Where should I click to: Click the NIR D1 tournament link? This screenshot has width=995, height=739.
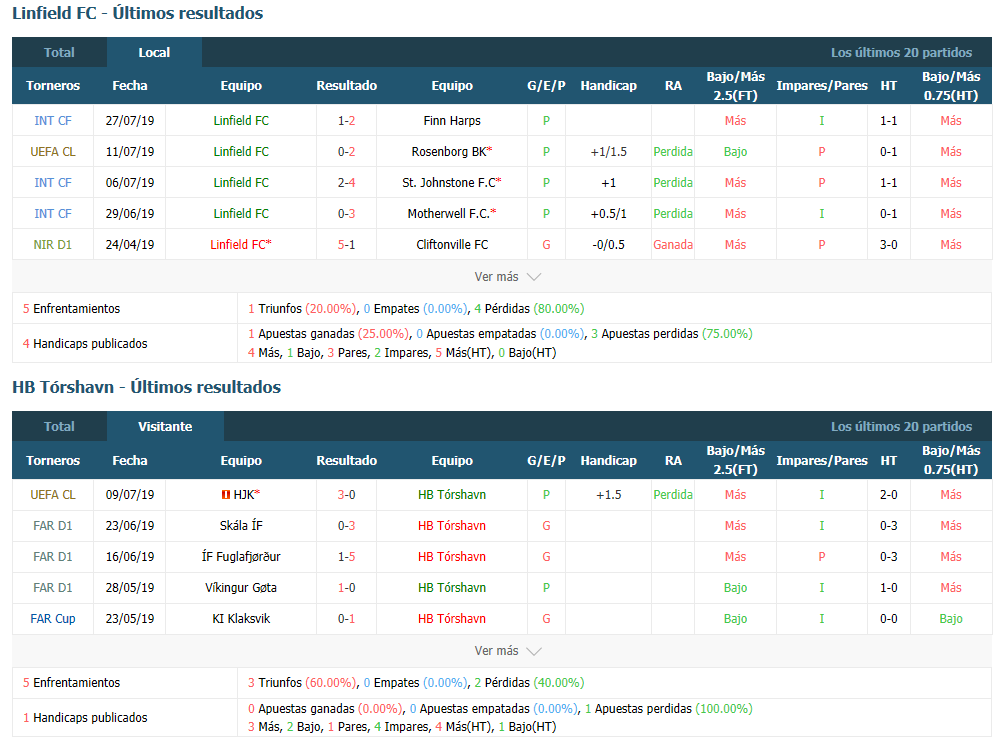53,245
